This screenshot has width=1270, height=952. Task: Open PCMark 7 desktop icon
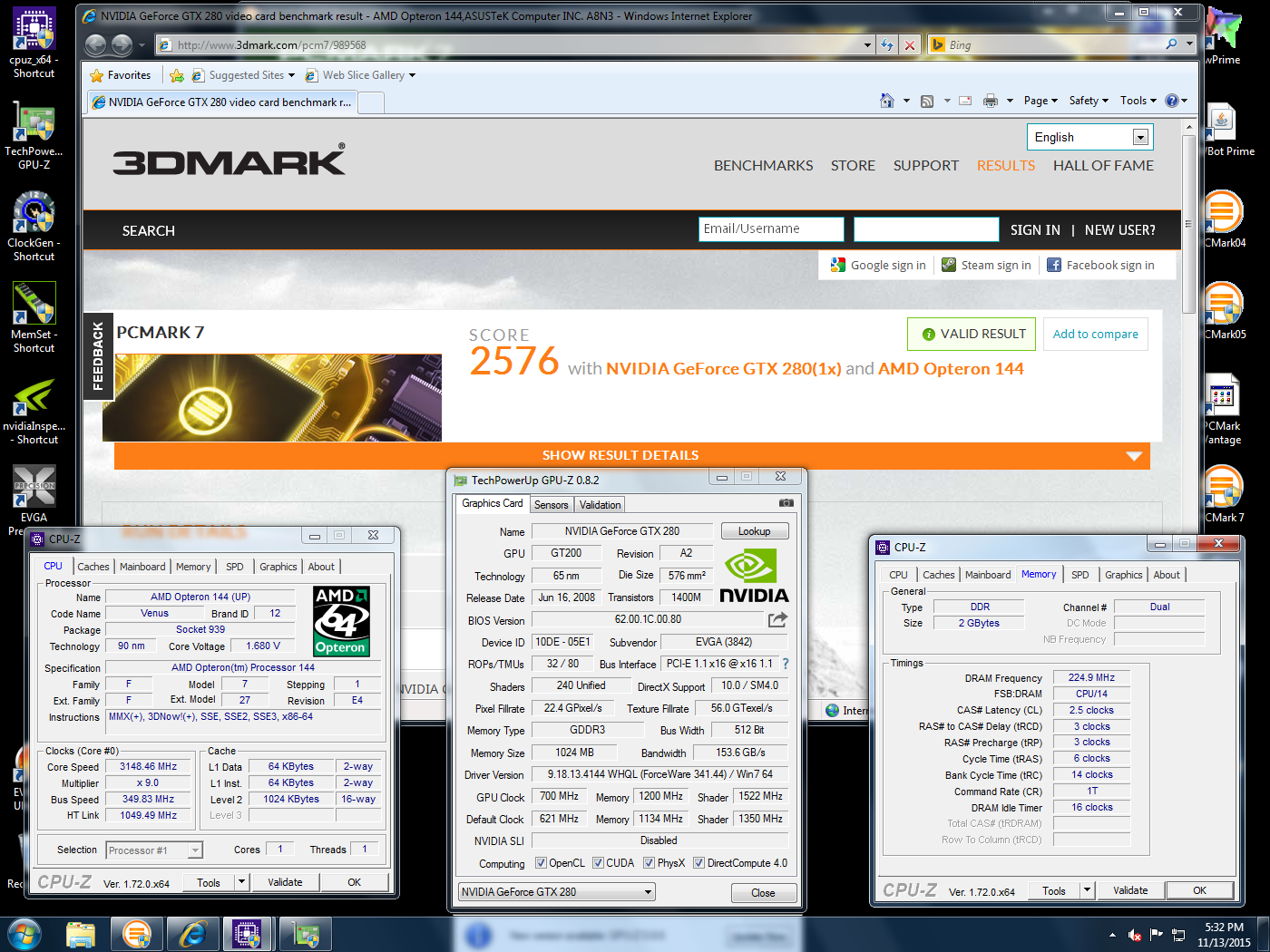[x=1223, y=492]
